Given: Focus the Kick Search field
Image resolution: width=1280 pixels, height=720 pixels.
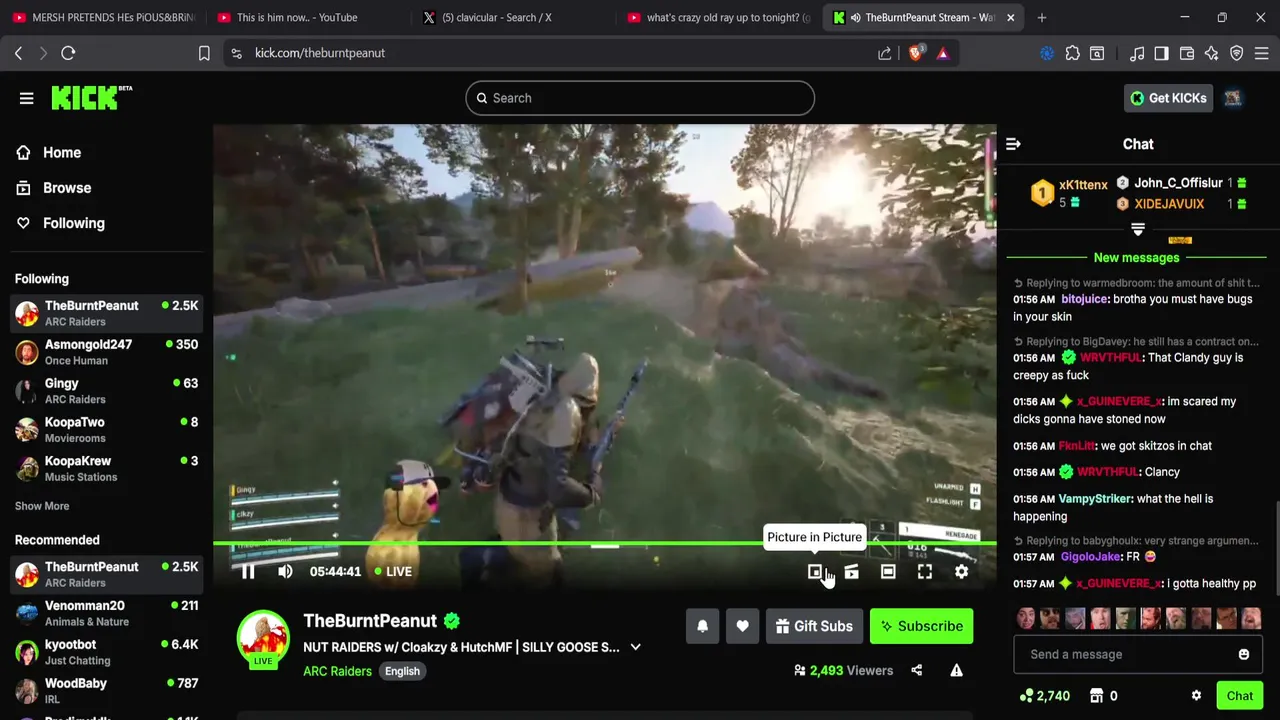Looking at the screenshot, I should pyautogui.click(x=640, y=98).
